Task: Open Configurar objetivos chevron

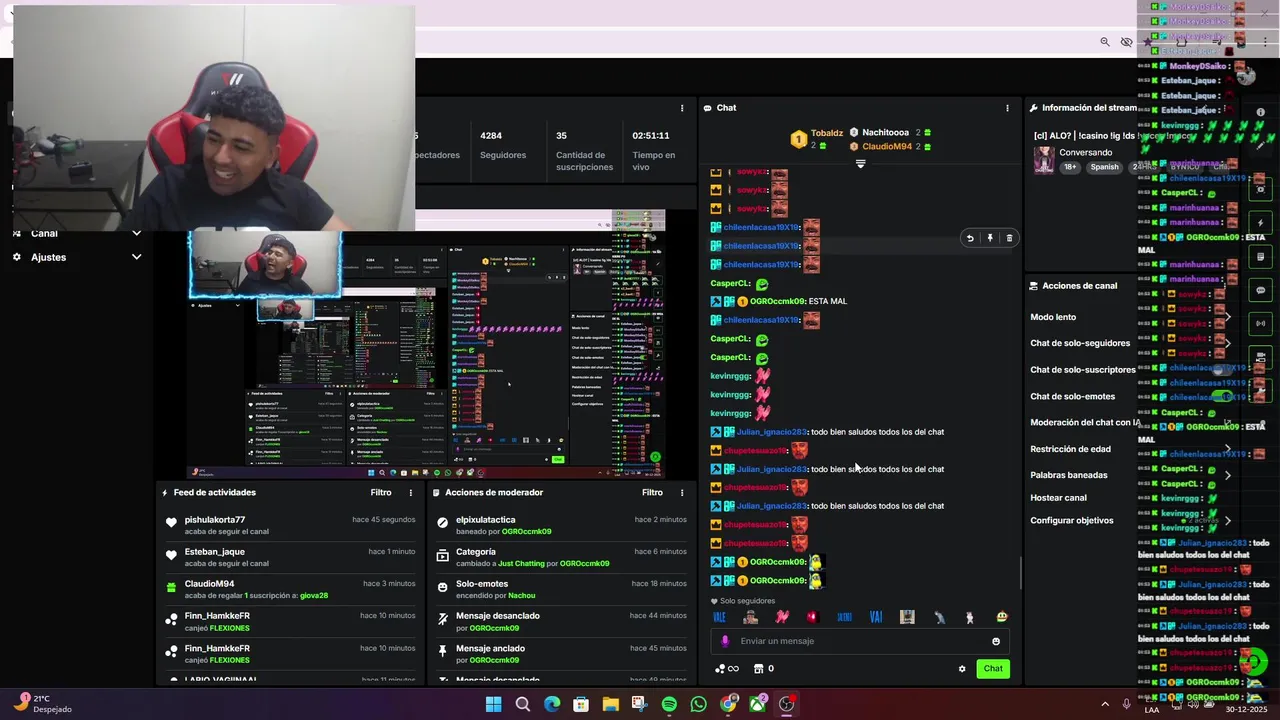Action: (x=1228, y=520)
